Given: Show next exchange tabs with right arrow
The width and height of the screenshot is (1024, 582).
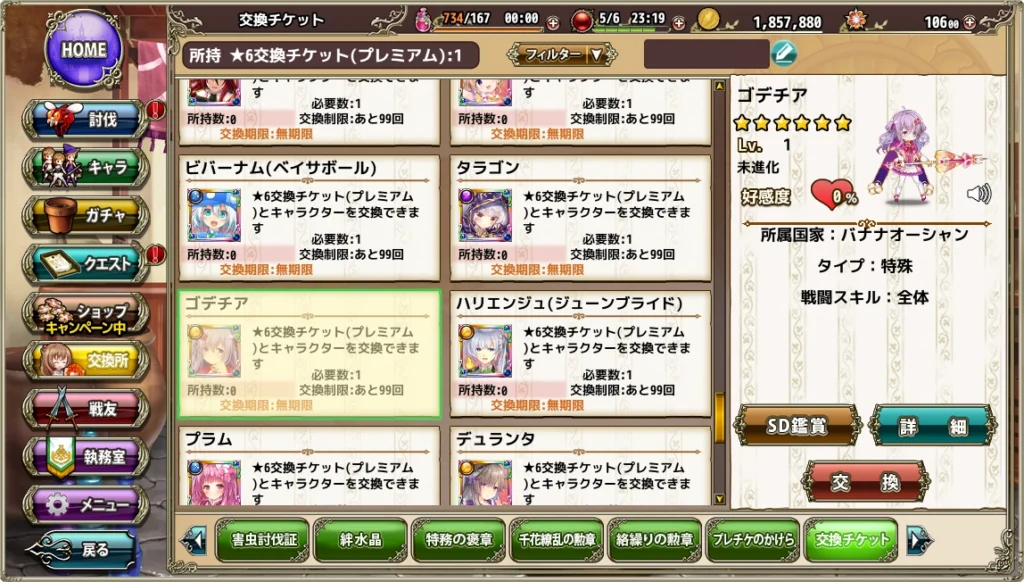Looking at the screenshot, I should coord(920,540).
